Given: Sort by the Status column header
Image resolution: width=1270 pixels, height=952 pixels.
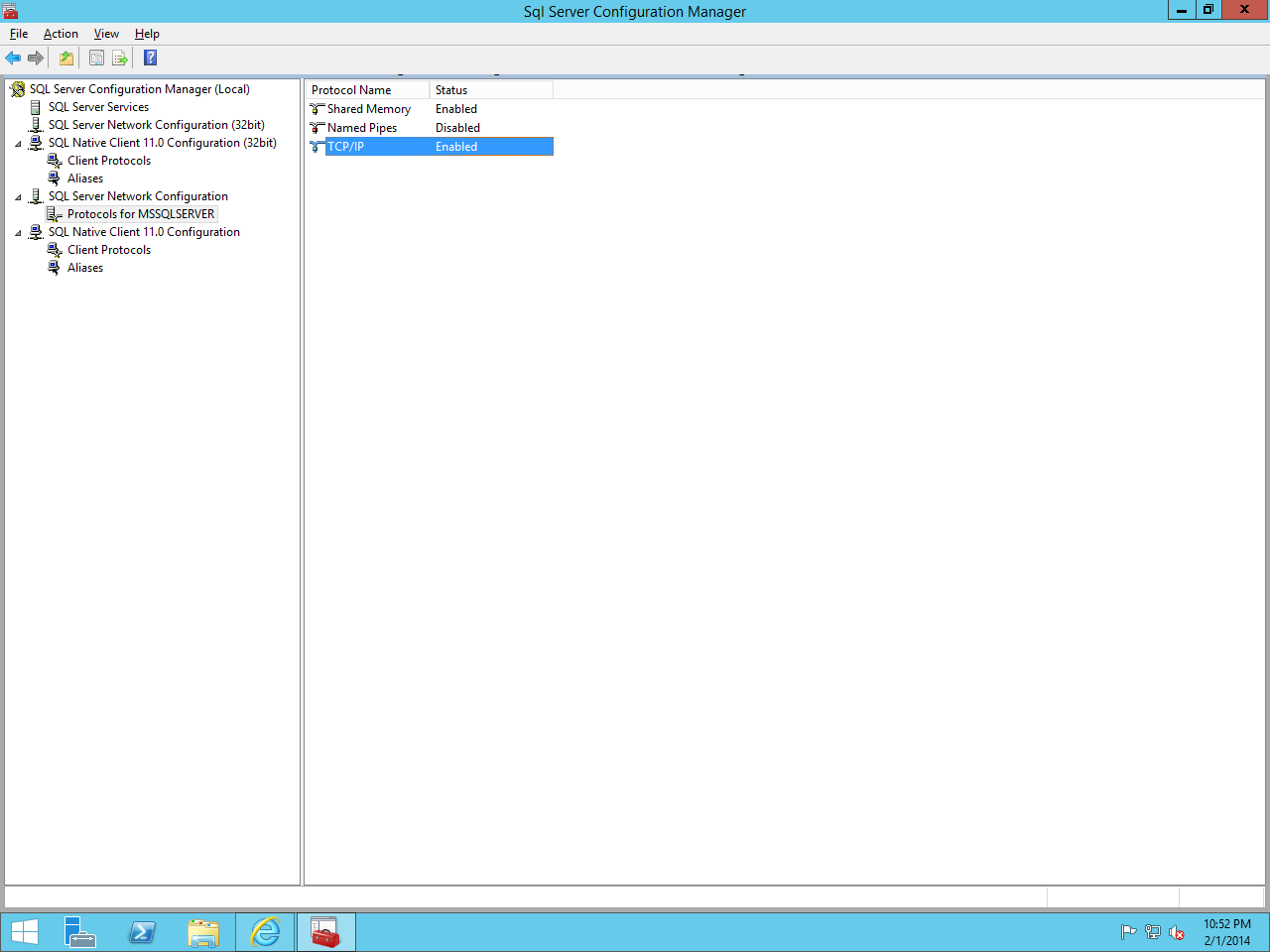Looking at the screenshot, I should click(x=491, y=90).
